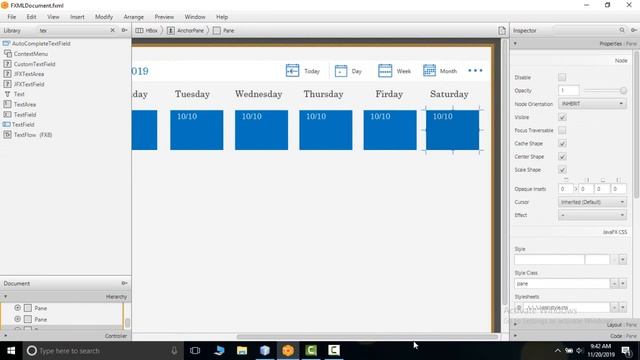Open Windows Start menu
Image resolution: width=640 pixels, height=360 pixels.
pyautogui.click(x=11, y=351)
